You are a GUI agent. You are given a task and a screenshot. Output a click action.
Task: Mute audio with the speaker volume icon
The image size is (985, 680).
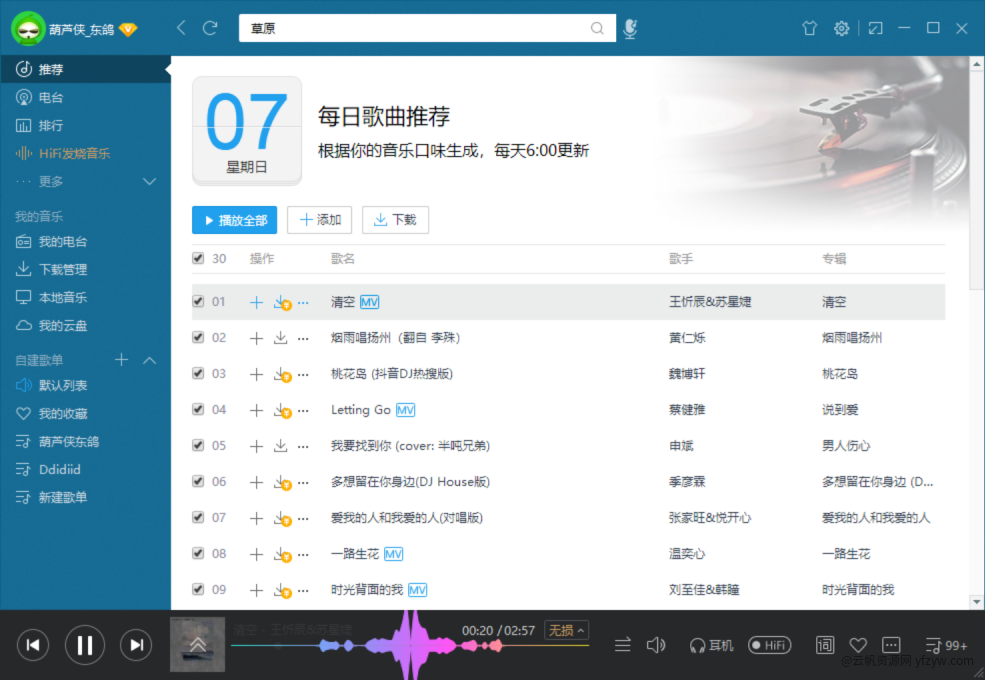click(656, 645)
